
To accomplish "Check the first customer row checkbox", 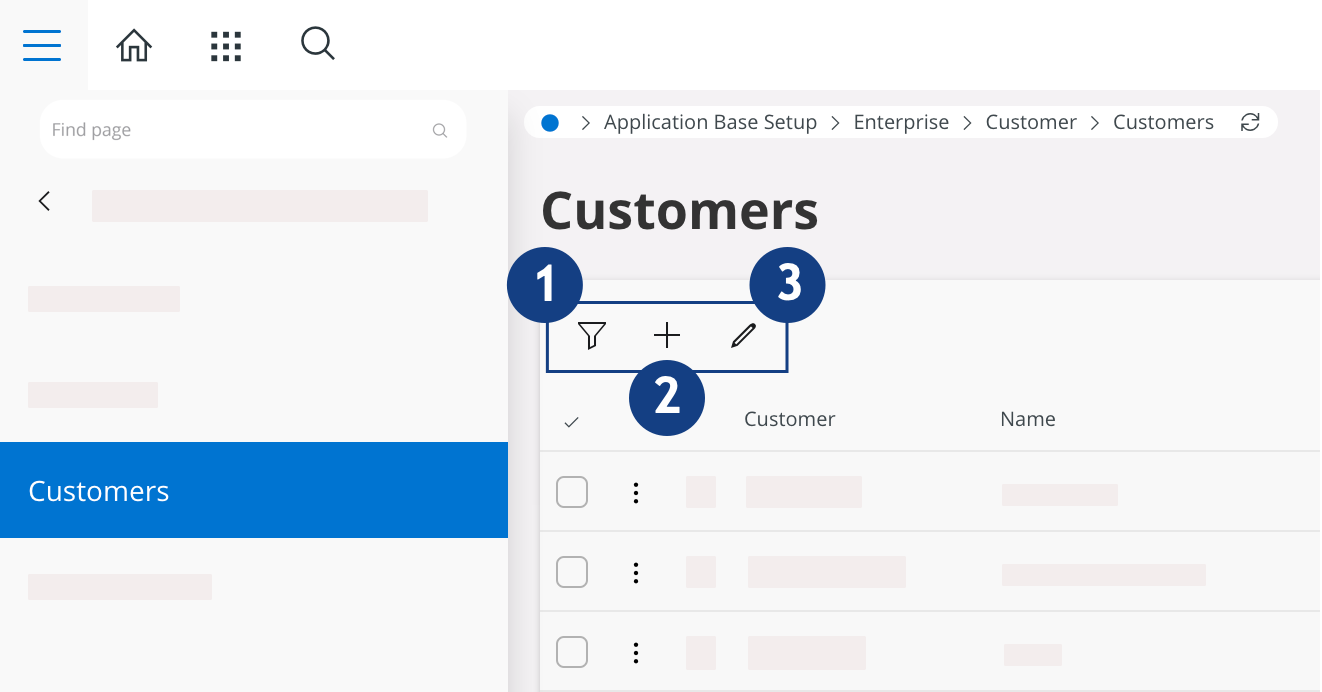I will (572, 492).
